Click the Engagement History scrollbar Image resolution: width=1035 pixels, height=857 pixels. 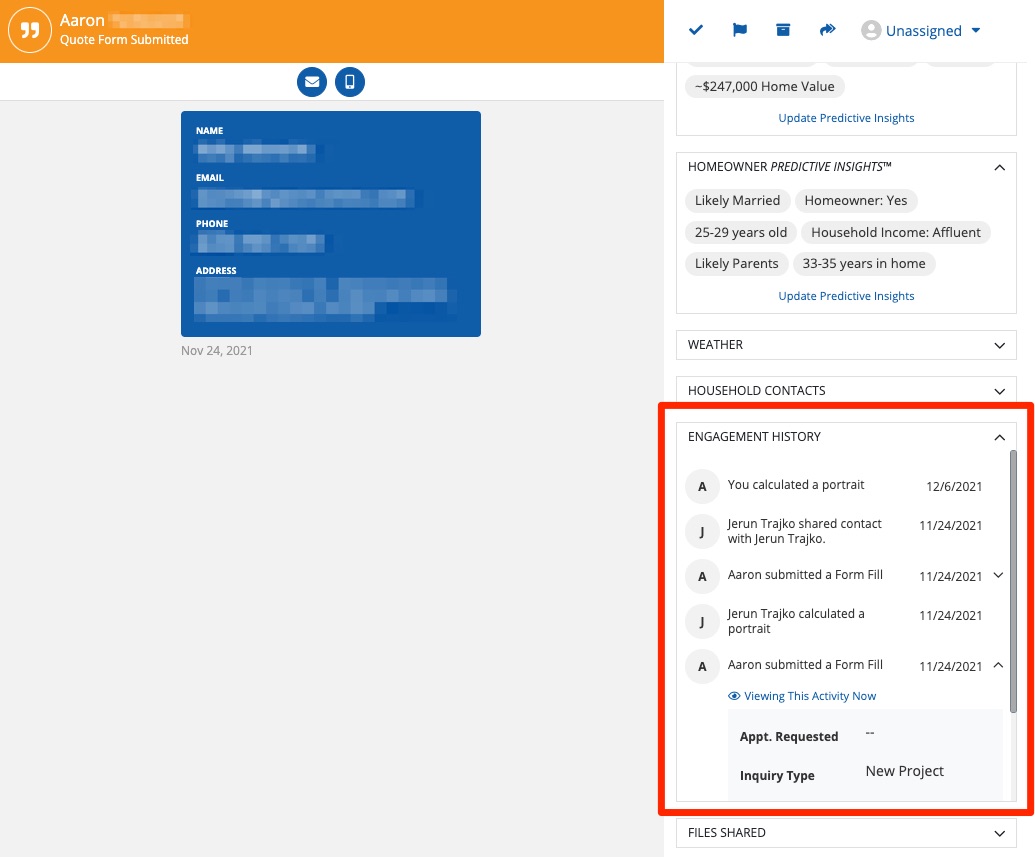[1012, 580]
